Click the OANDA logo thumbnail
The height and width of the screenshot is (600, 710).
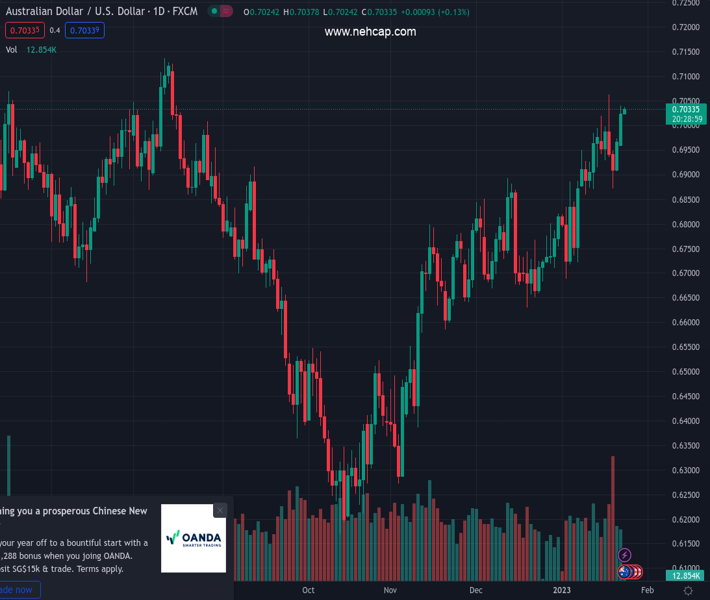pyautogui.click(x=194, y=538)
